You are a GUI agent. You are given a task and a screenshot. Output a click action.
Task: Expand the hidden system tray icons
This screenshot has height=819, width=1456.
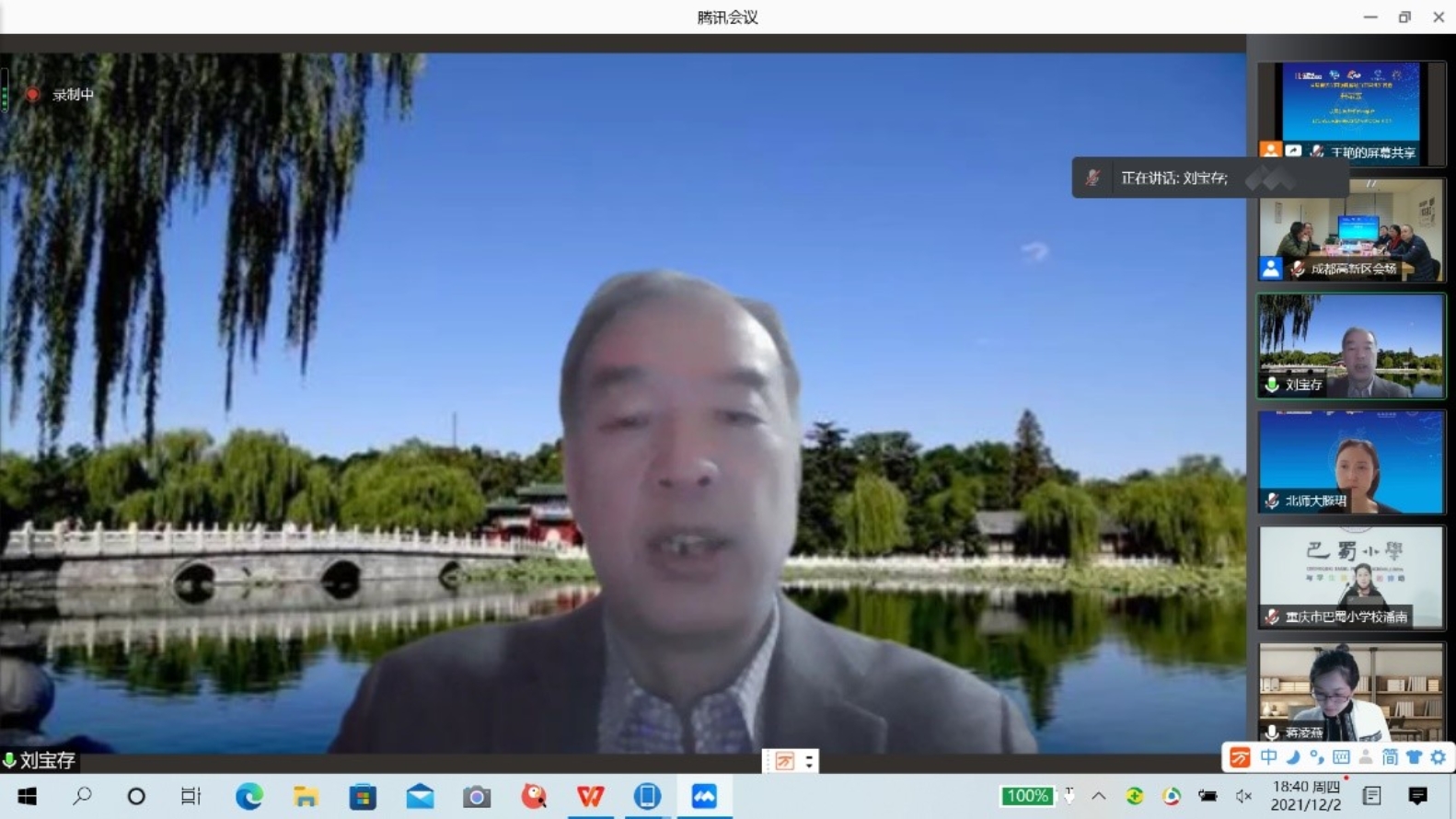tap(1099, 796)
